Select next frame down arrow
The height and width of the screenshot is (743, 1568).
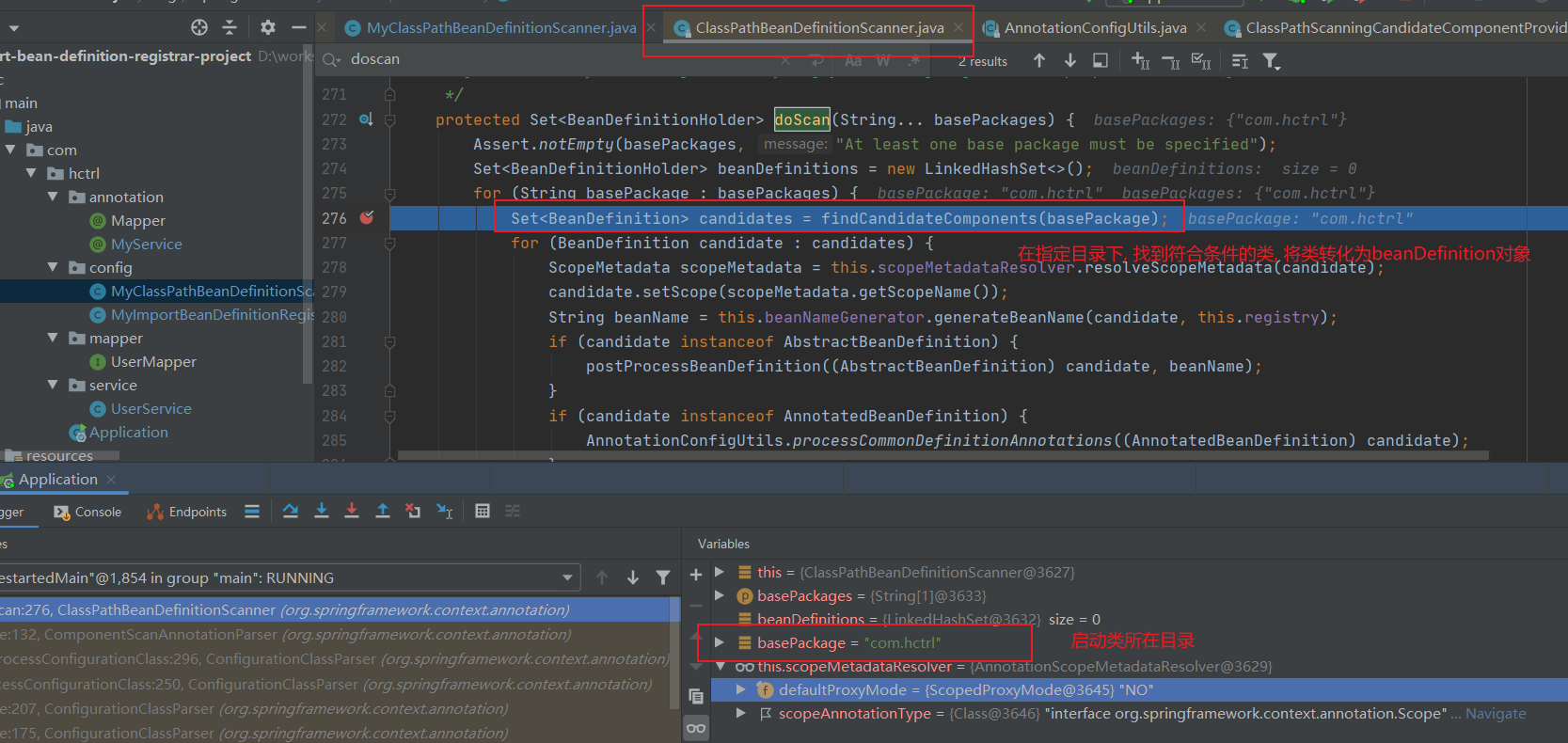click(633, 577)
